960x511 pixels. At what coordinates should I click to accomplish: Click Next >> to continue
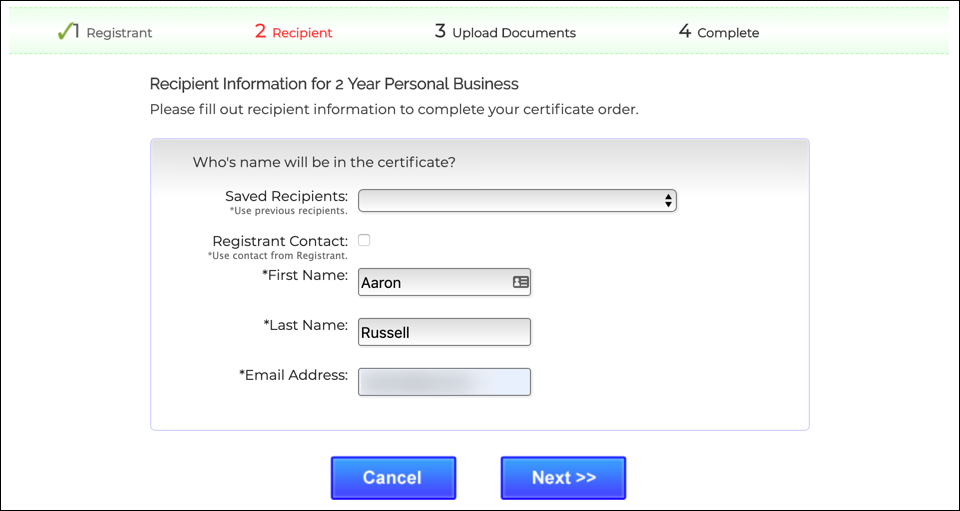point(563,478)
